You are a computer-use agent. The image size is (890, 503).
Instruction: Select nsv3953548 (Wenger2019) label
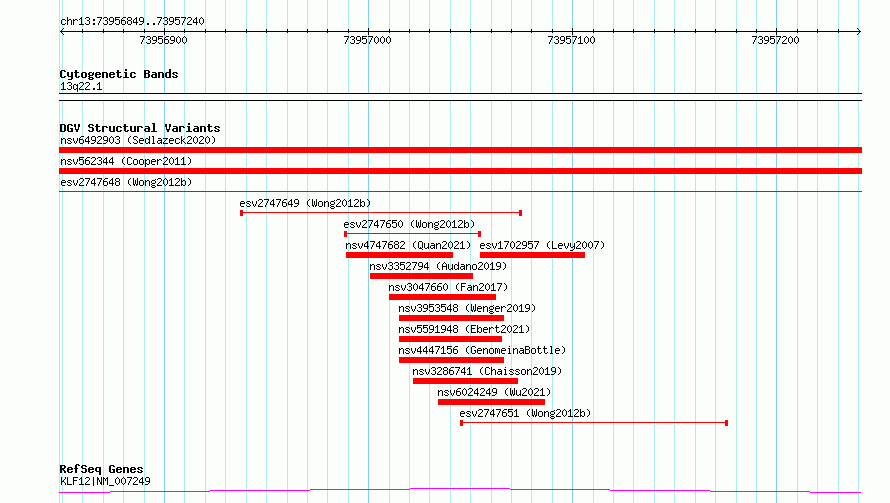467,308
